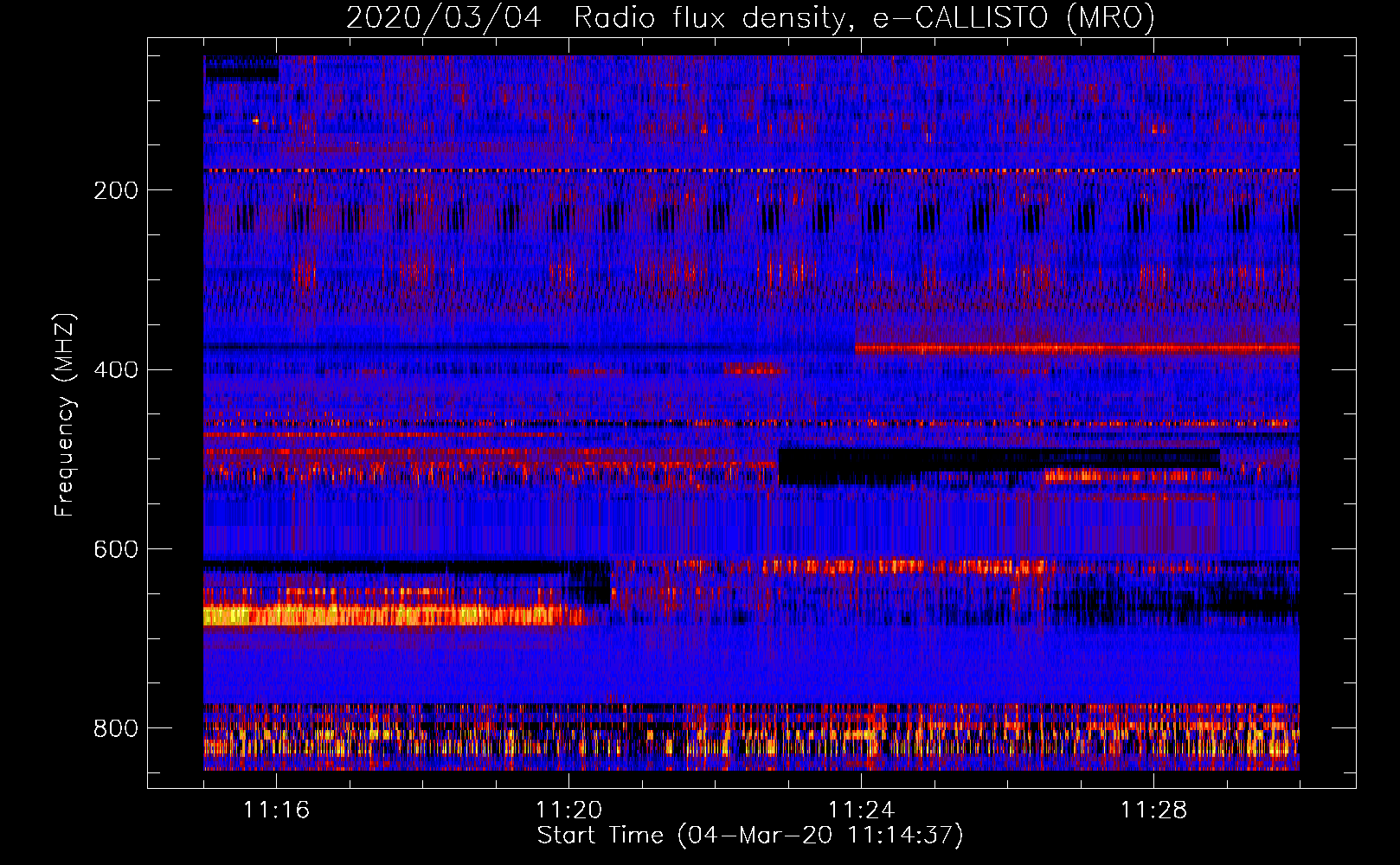Click the 11:24 time tick label
This screenshot has height=865, width=1400.
(861, 810)
